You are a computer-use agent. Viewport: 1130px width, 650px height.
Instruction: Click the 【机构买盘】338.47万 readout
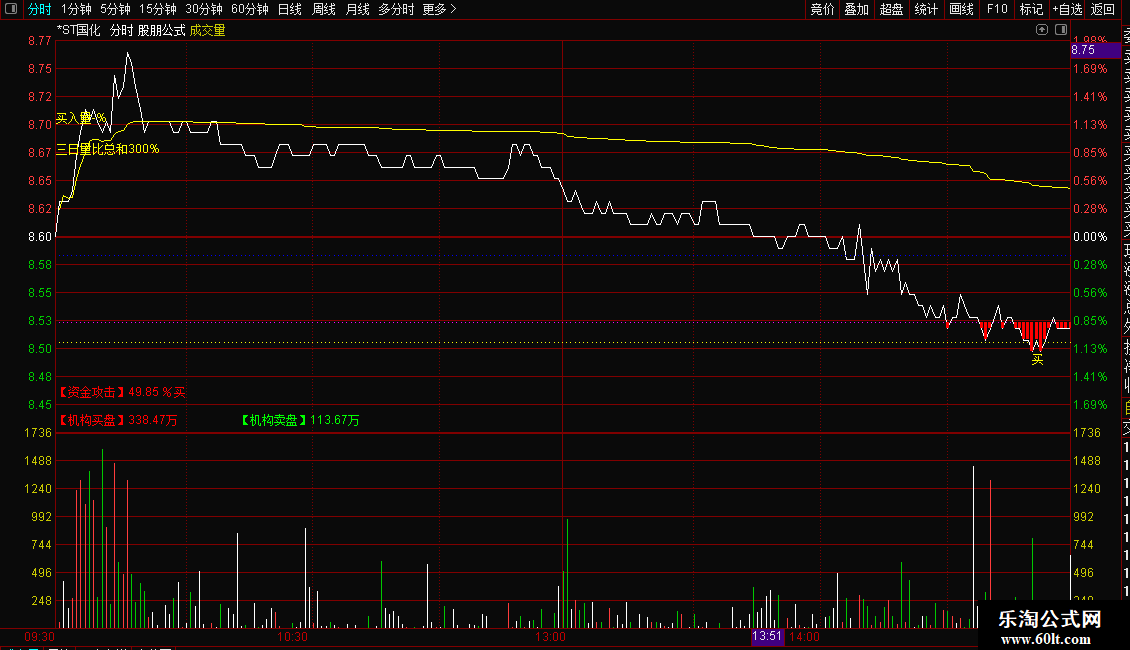point(117,420)
